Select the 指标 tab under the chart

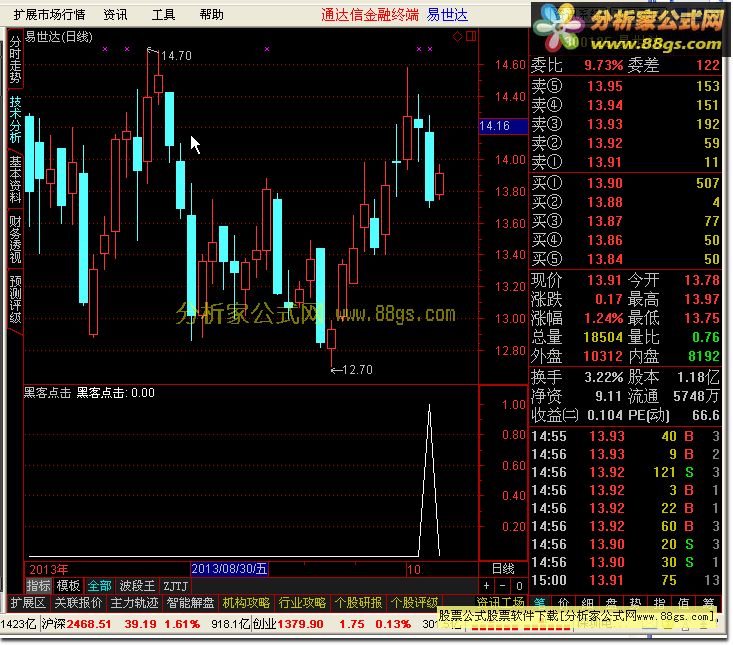point(38,586)
